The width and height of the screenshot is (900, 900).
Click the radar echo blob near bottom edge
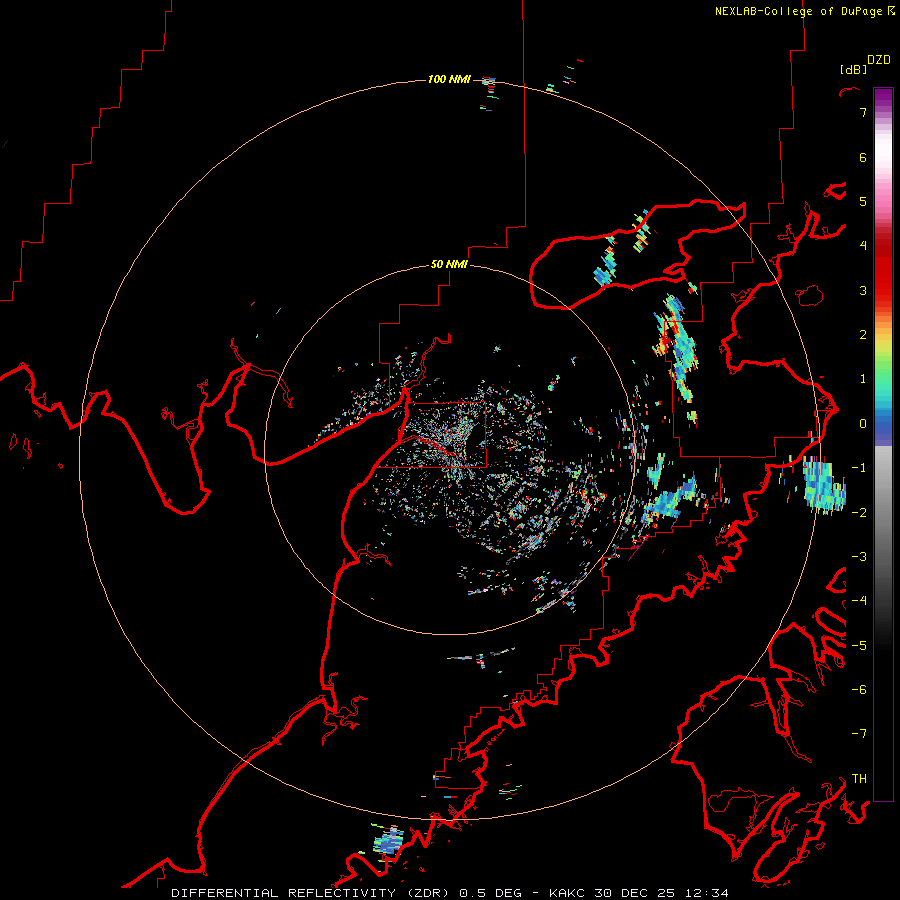point(389,841)
